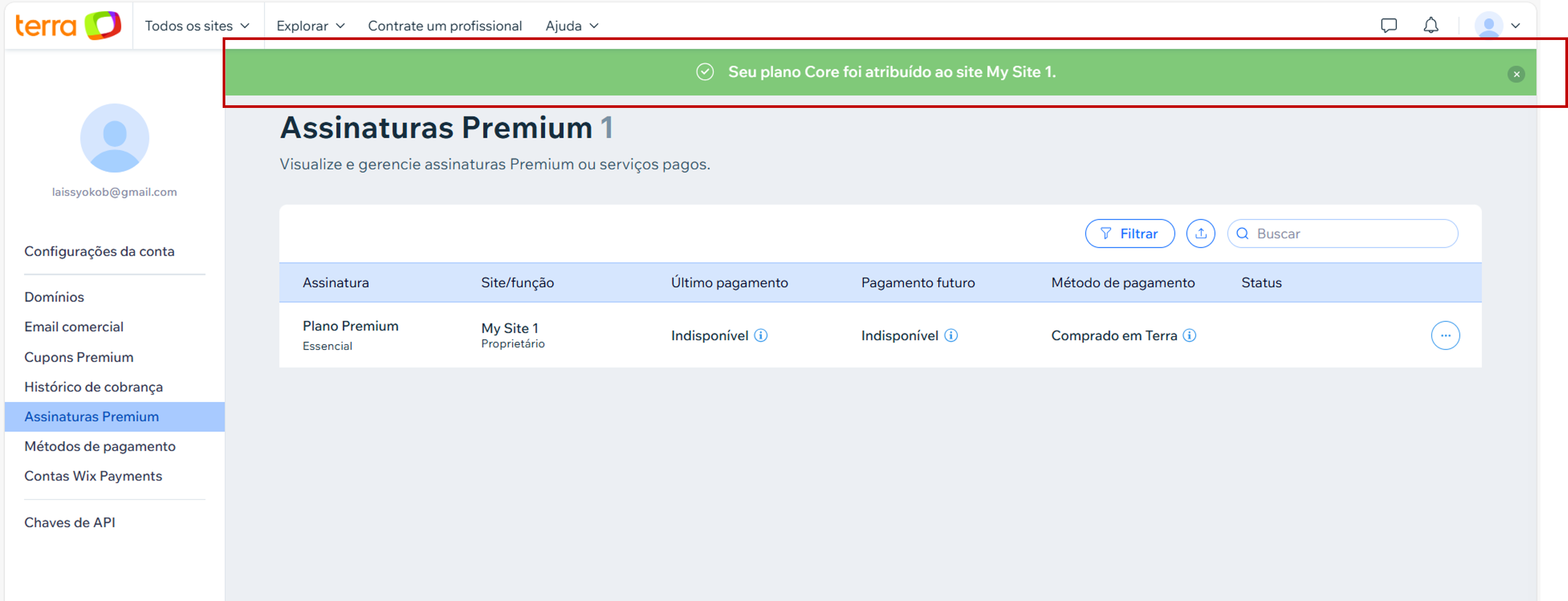Select Métodos de pagamento in the sidebar
The width and height of the screenshot is (1568, 601).
coord(100,446)
